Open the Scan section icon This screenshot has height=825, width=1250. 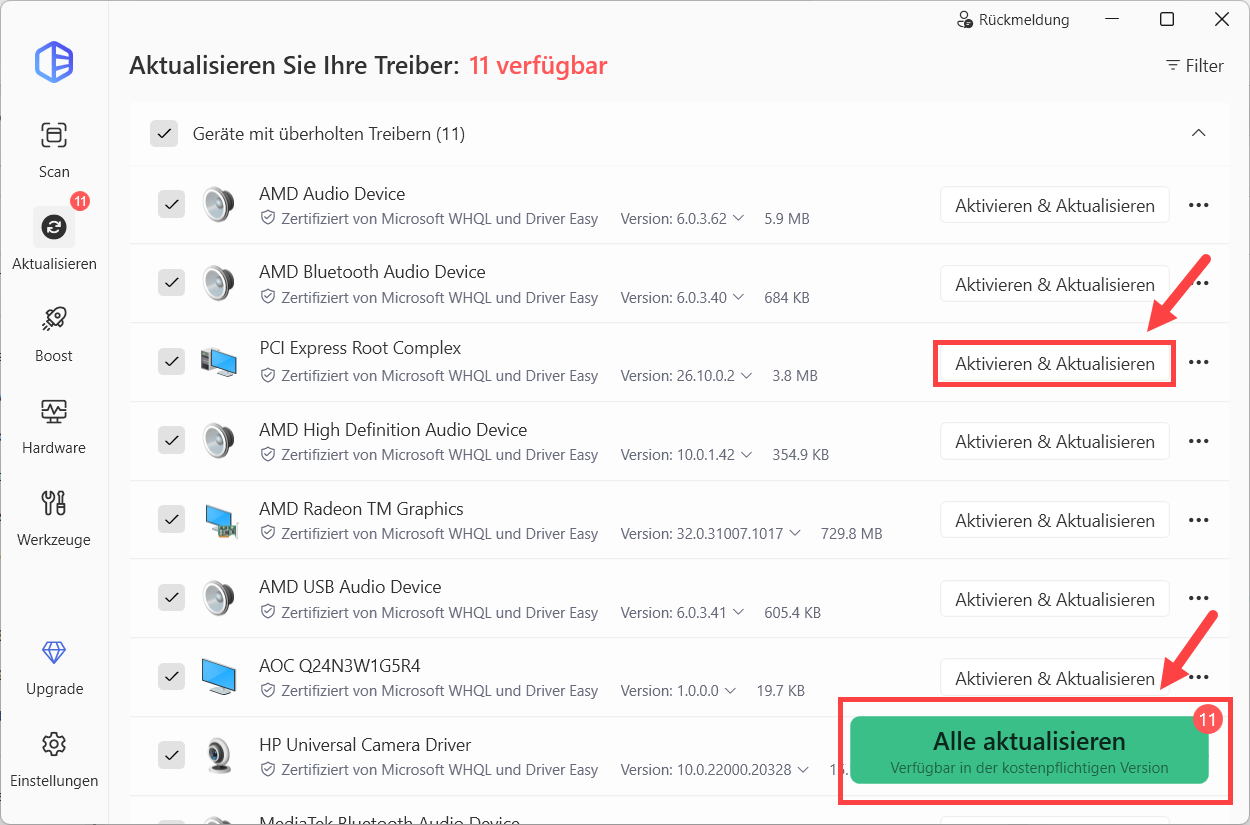click(54, 135)
